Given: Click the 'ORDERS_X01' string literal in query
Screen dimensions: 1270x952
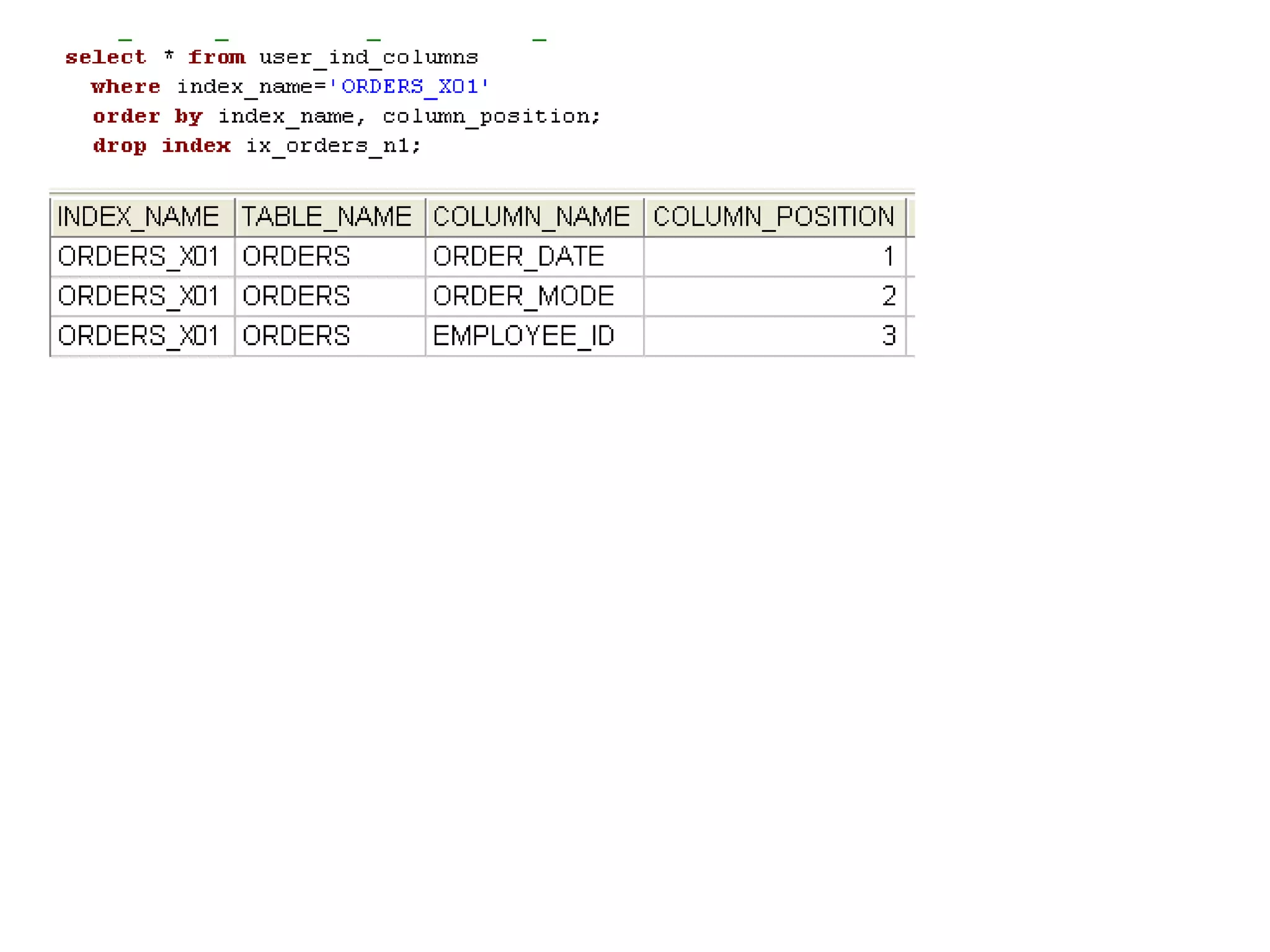Looking at the screenshot, I should 409,86.
